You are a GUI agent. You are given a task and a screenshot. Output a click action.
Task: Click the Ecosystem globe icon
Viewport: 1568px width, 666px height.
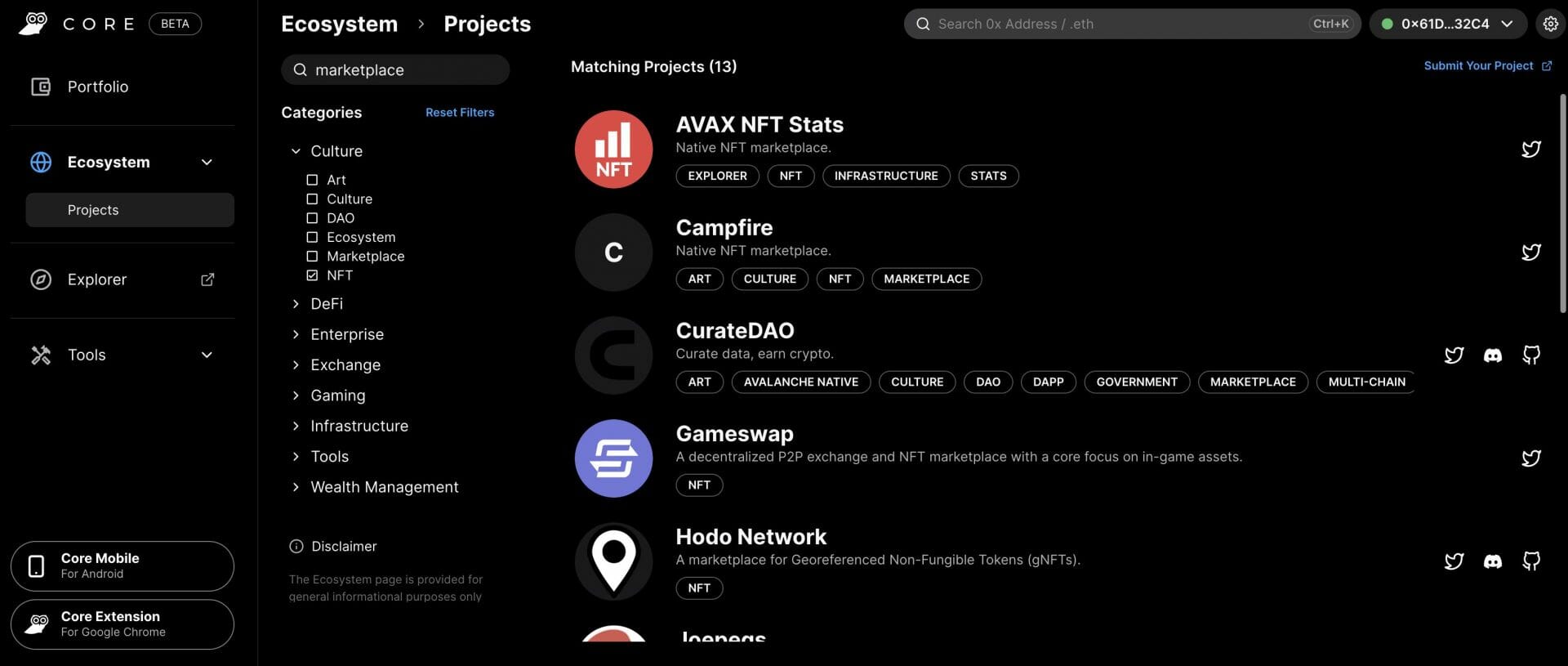pos(41,162)
